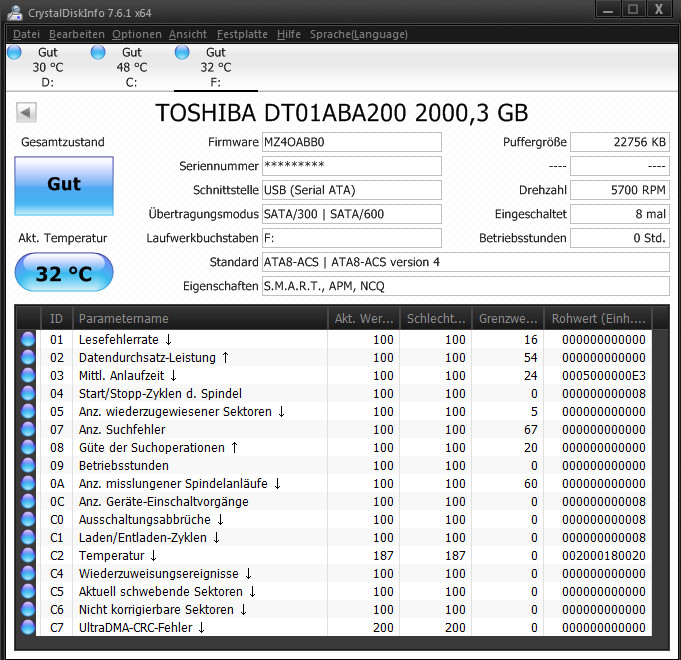The width and height of the screenshot is (681, 660).
Task: Click the Firmware field MZ4OABB0
Action: pyautogui.click(x=352, y=142)
